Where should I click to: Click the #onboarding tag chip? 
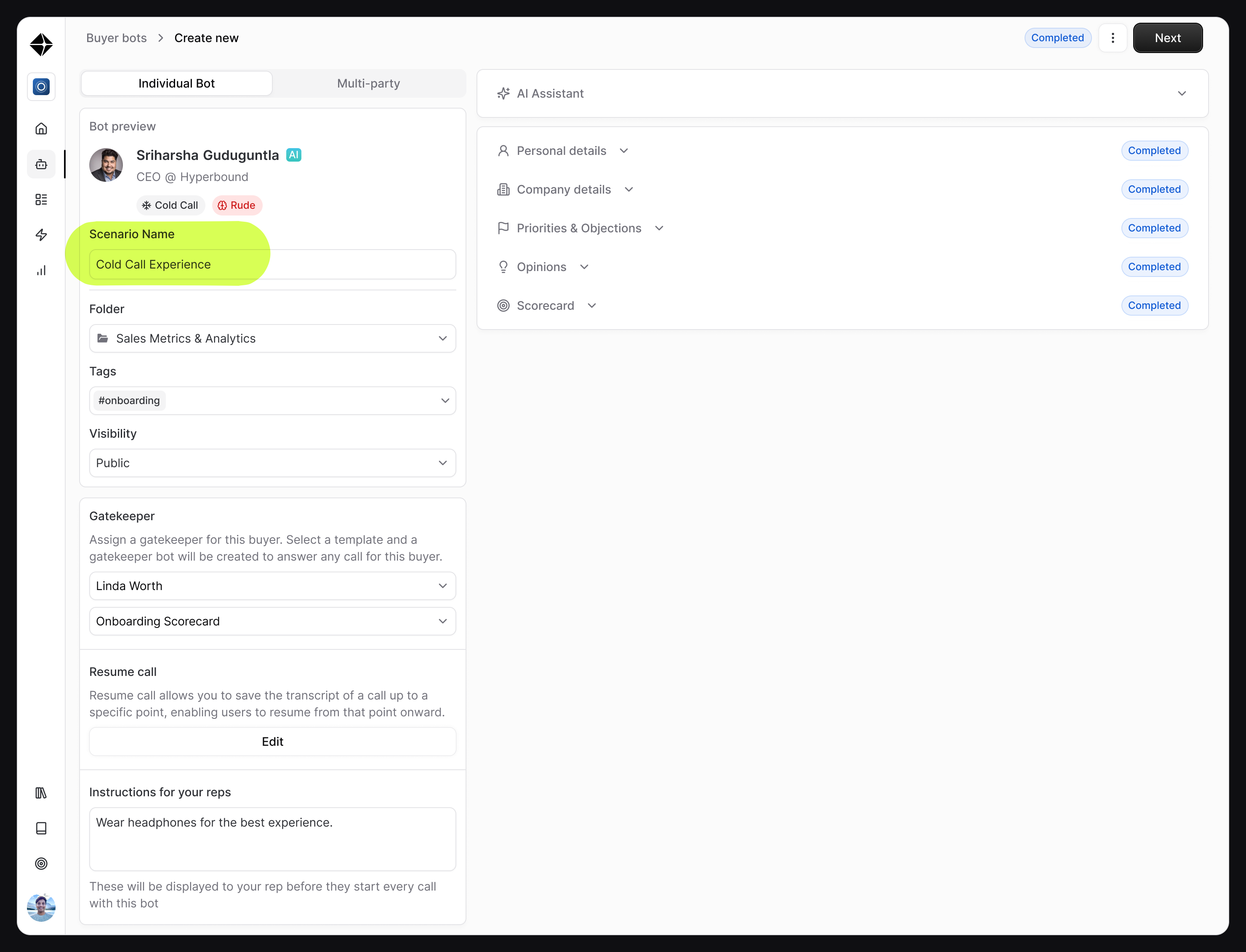[x=129, y=401]
